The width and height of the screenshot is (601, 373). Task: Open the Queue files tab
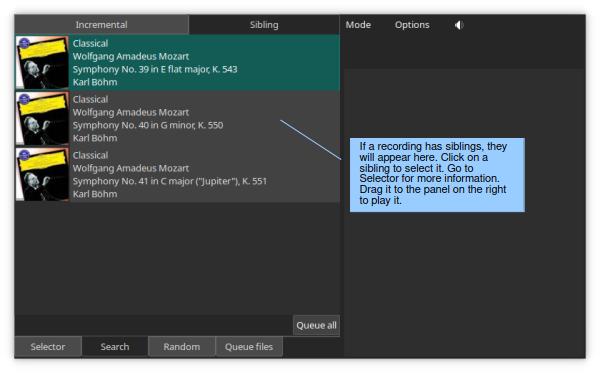[249, 347]
